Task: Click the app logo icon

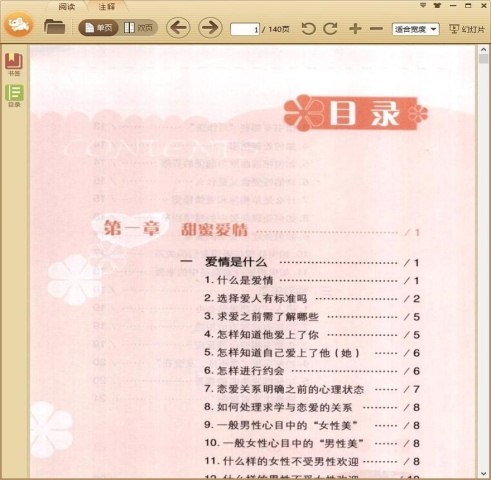Action: click(19, 24)
